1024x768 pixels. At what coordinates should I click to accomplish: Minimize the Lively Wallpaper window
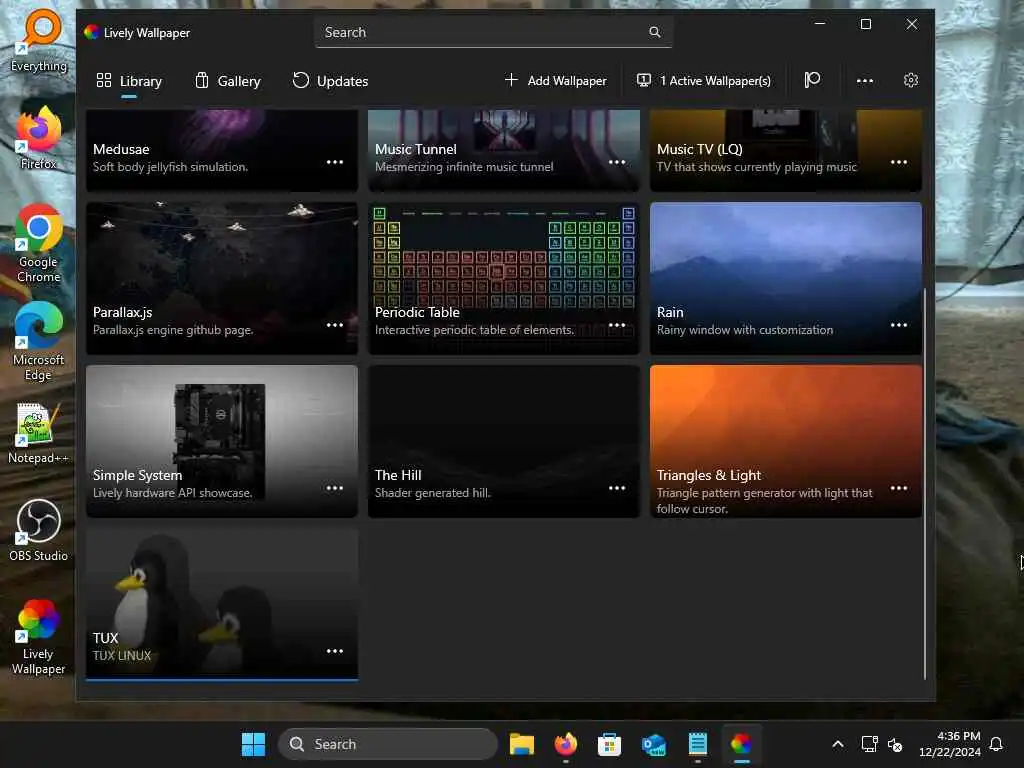click(x=820, y=24)
